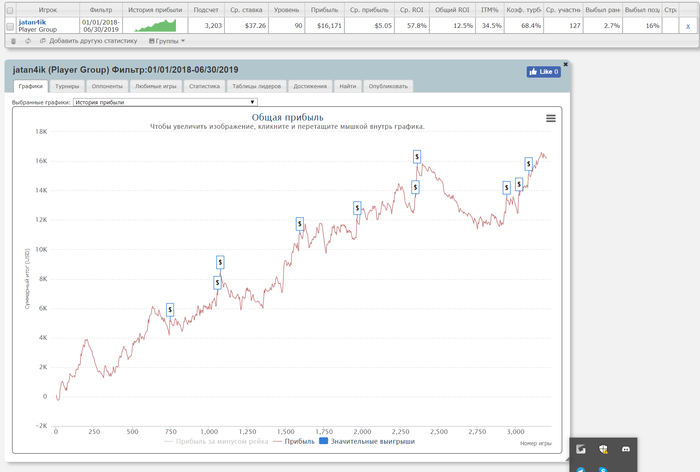This screenshot has width=700, height=472.
Task: Open the 'Статистика' tab
Action: 204,86
